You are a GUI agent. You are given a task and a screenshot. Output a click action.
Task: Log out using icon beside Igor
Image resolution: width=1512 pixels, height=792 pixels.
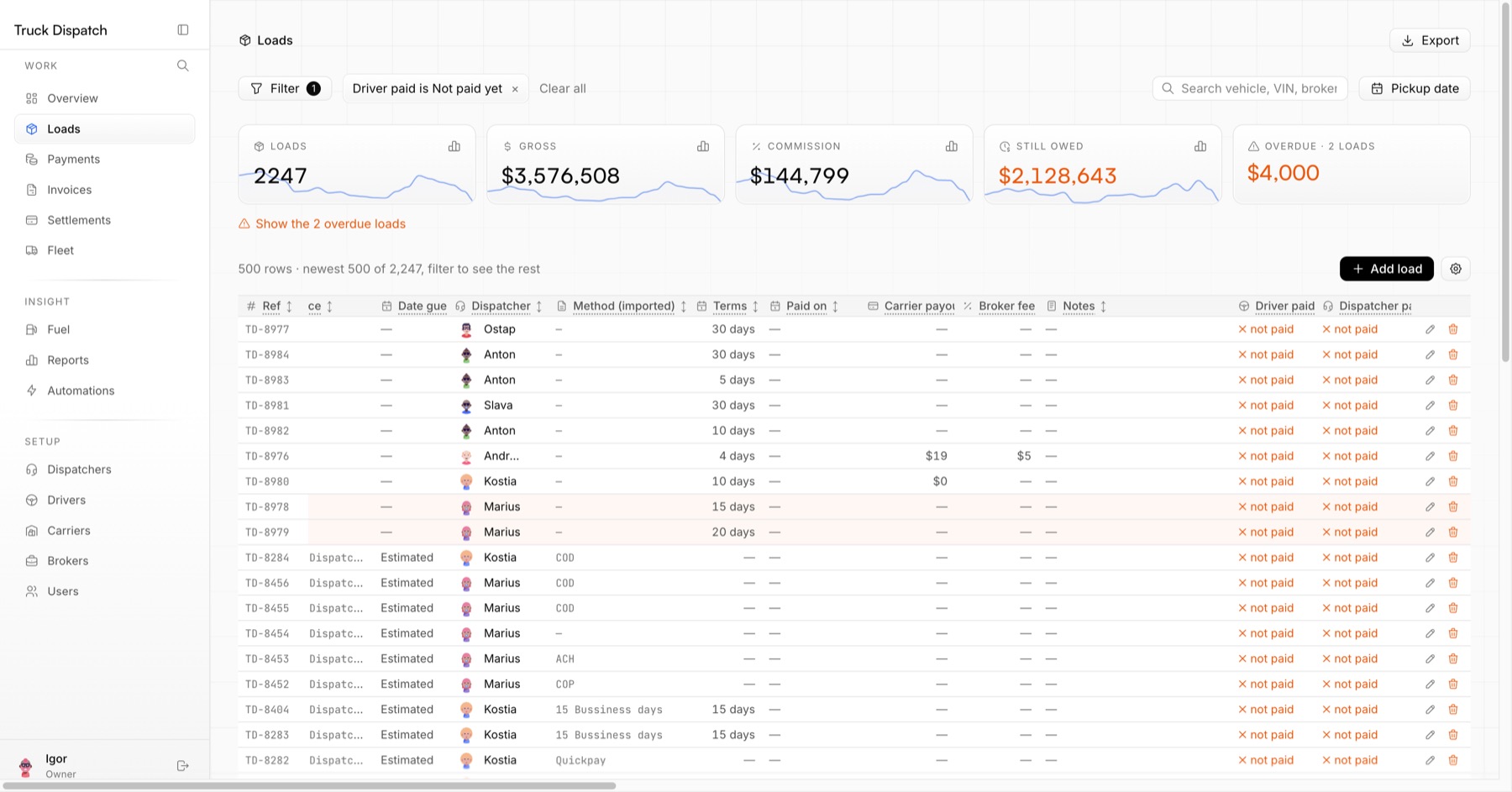(183, 766)
